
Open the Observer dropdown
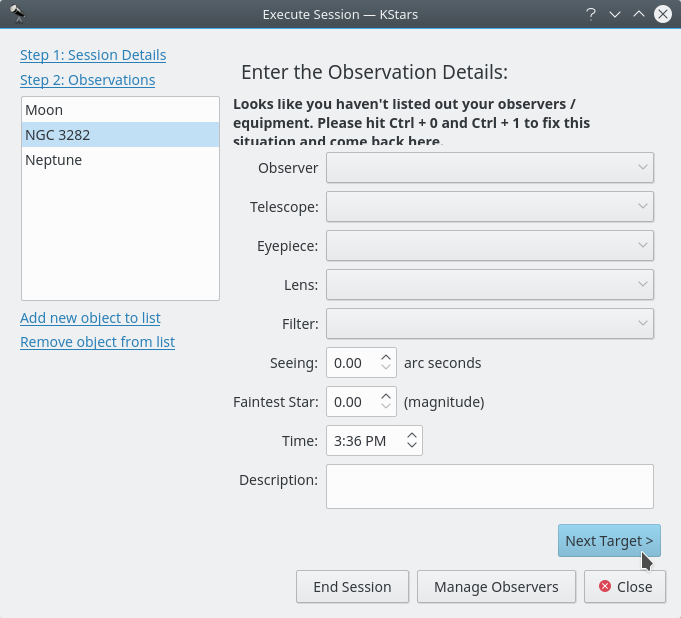point(490,168)
